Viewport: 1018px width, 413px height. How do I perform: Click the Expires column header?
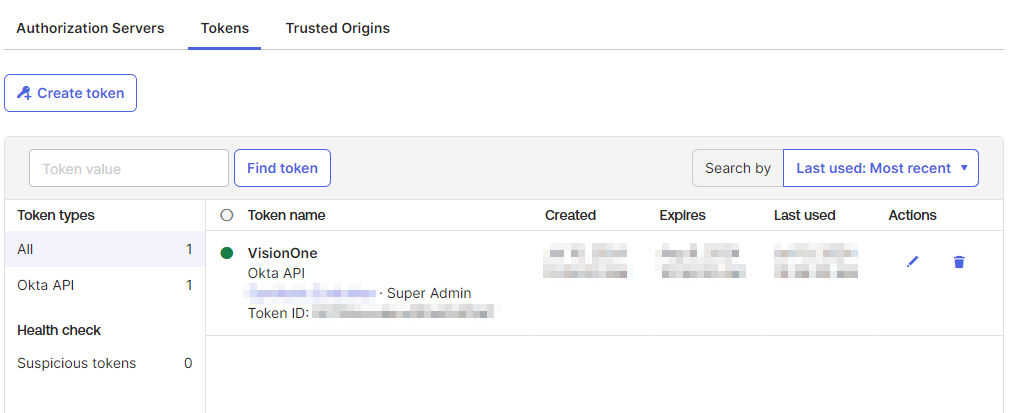click(x=682, y=215)
